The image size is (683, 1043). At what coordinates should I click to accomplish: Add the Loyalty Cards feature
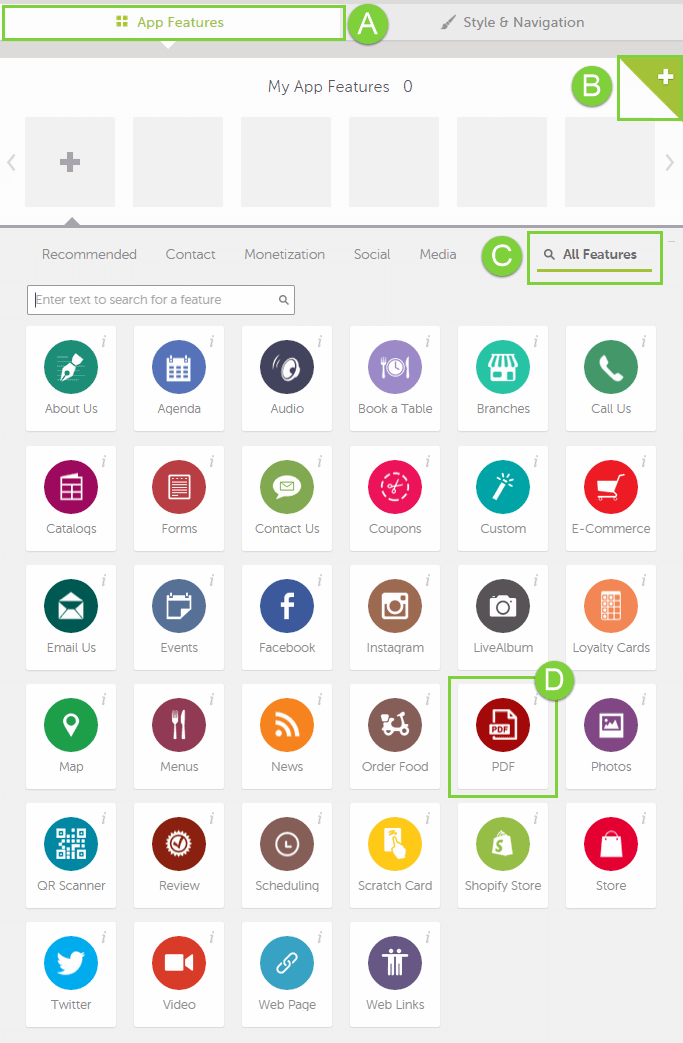point(611,617)
